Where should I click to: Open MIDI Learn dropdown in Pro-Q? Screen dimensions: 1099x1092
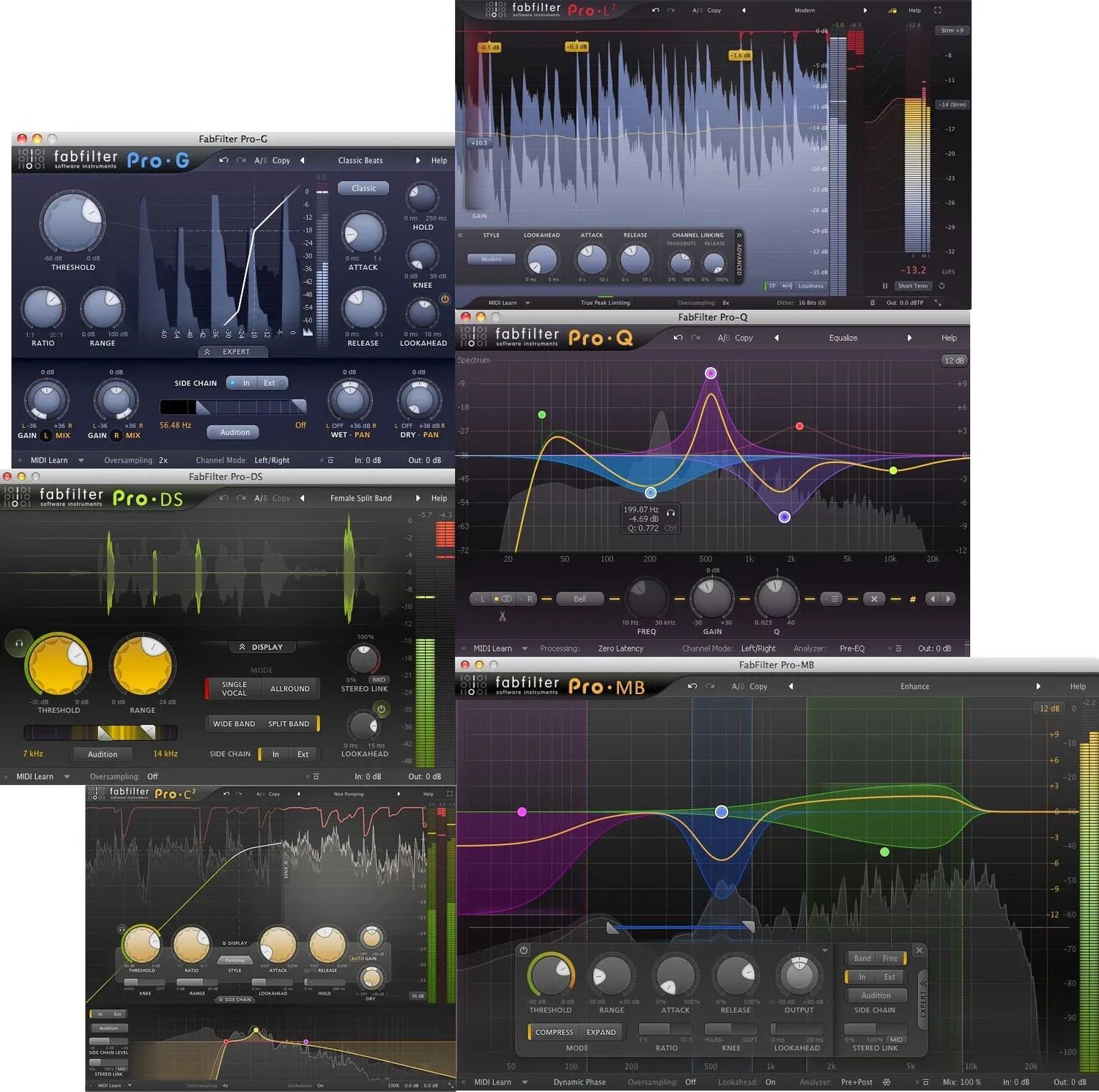(525, 649)
